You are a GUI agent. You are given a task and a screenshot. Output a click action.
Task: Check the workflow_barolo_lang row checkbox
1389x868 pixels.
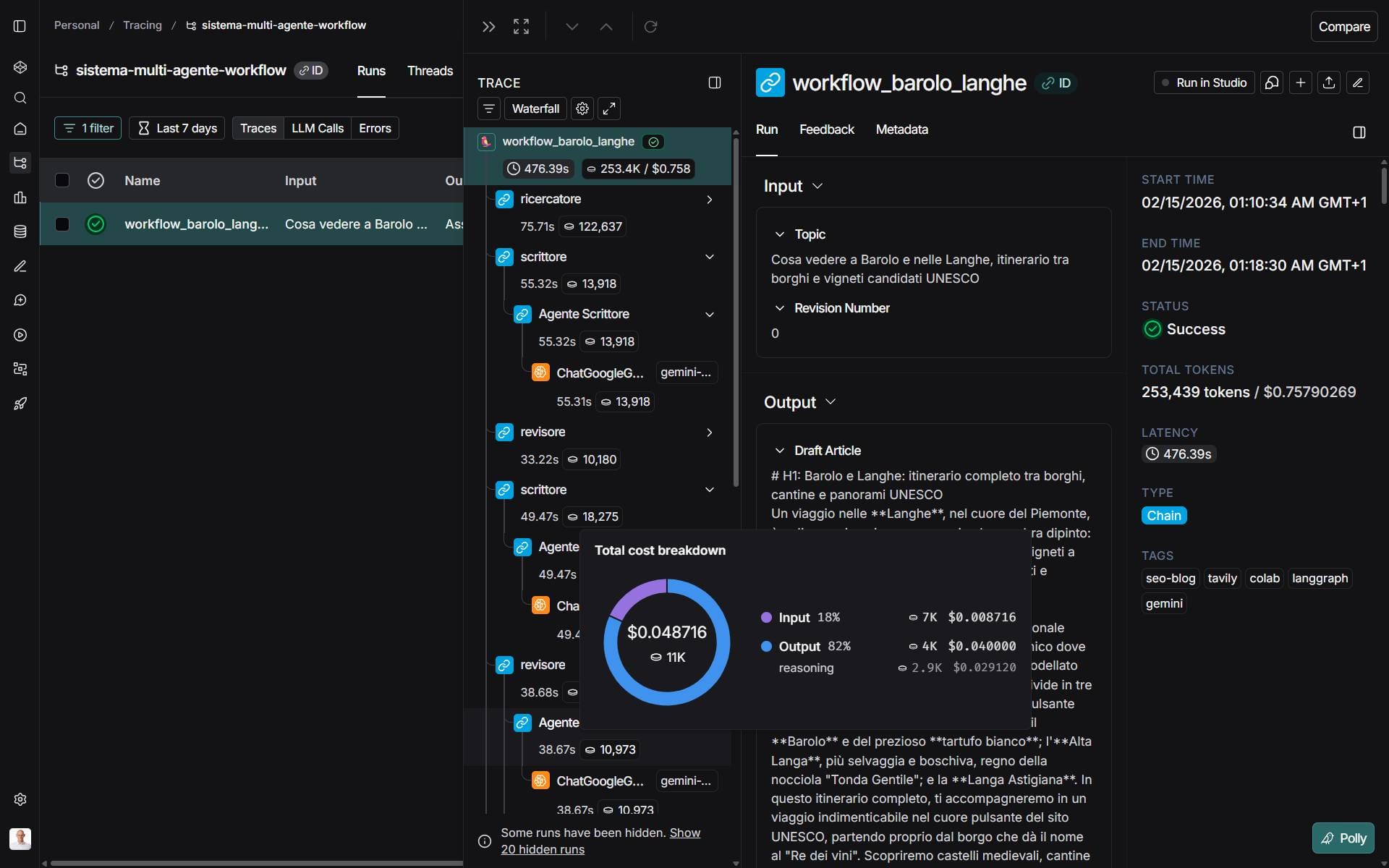pyautogui.click(x=62, y=224)
